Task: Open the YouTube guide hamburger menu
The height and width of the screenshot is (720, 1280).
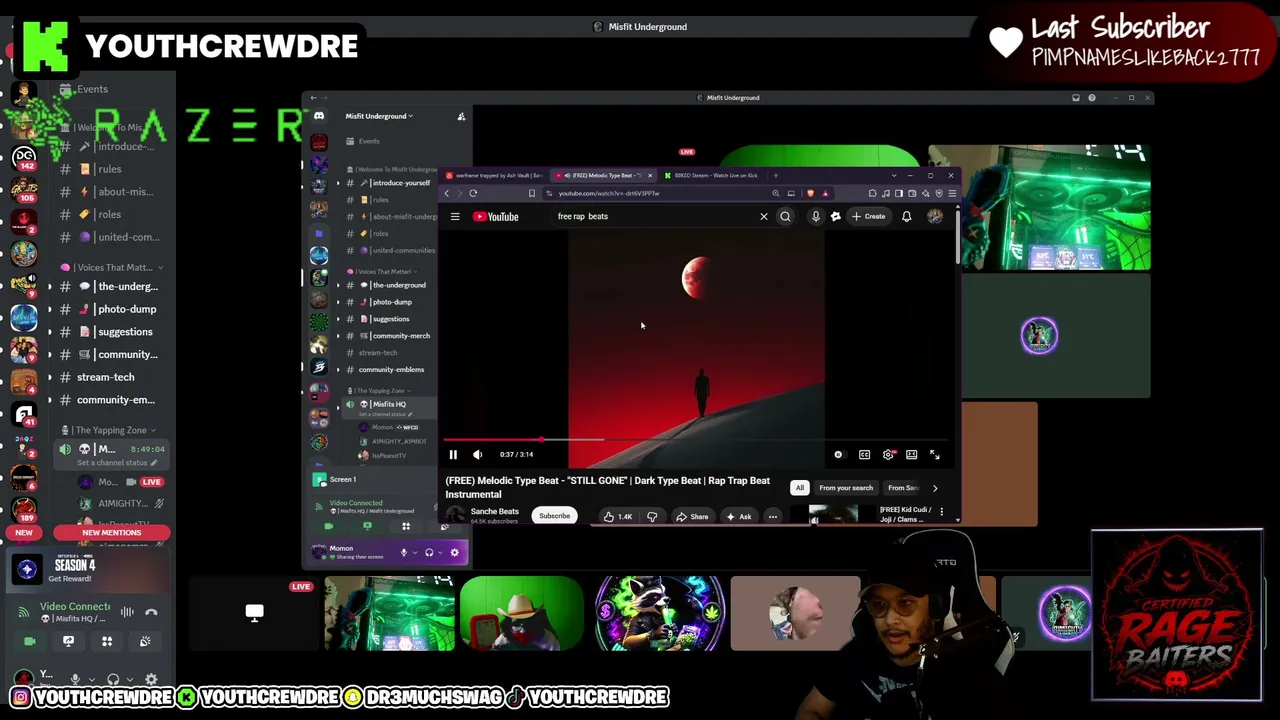Action: 455,217
